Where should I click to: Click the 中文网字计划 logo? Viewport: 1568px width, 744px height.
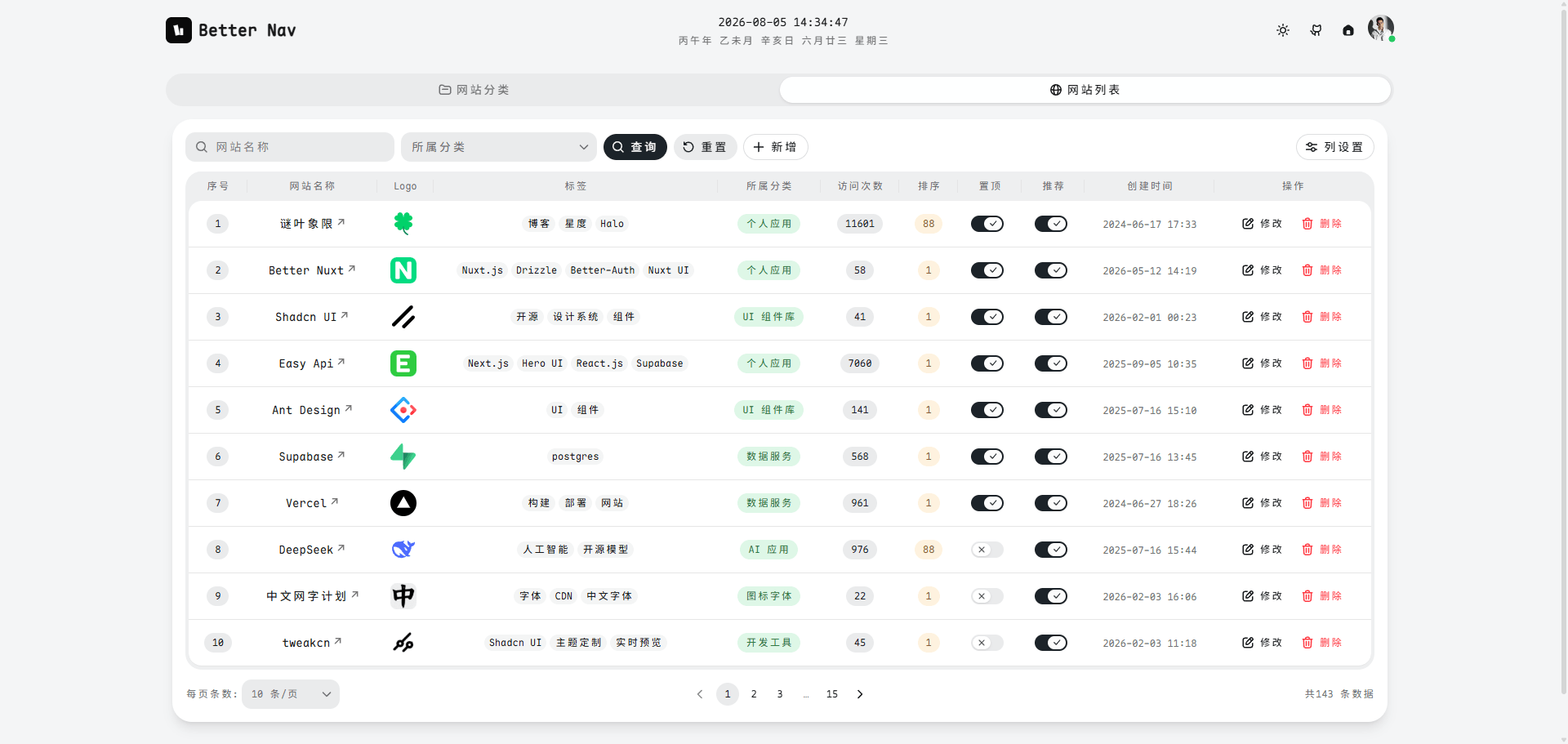pos(403,596)
